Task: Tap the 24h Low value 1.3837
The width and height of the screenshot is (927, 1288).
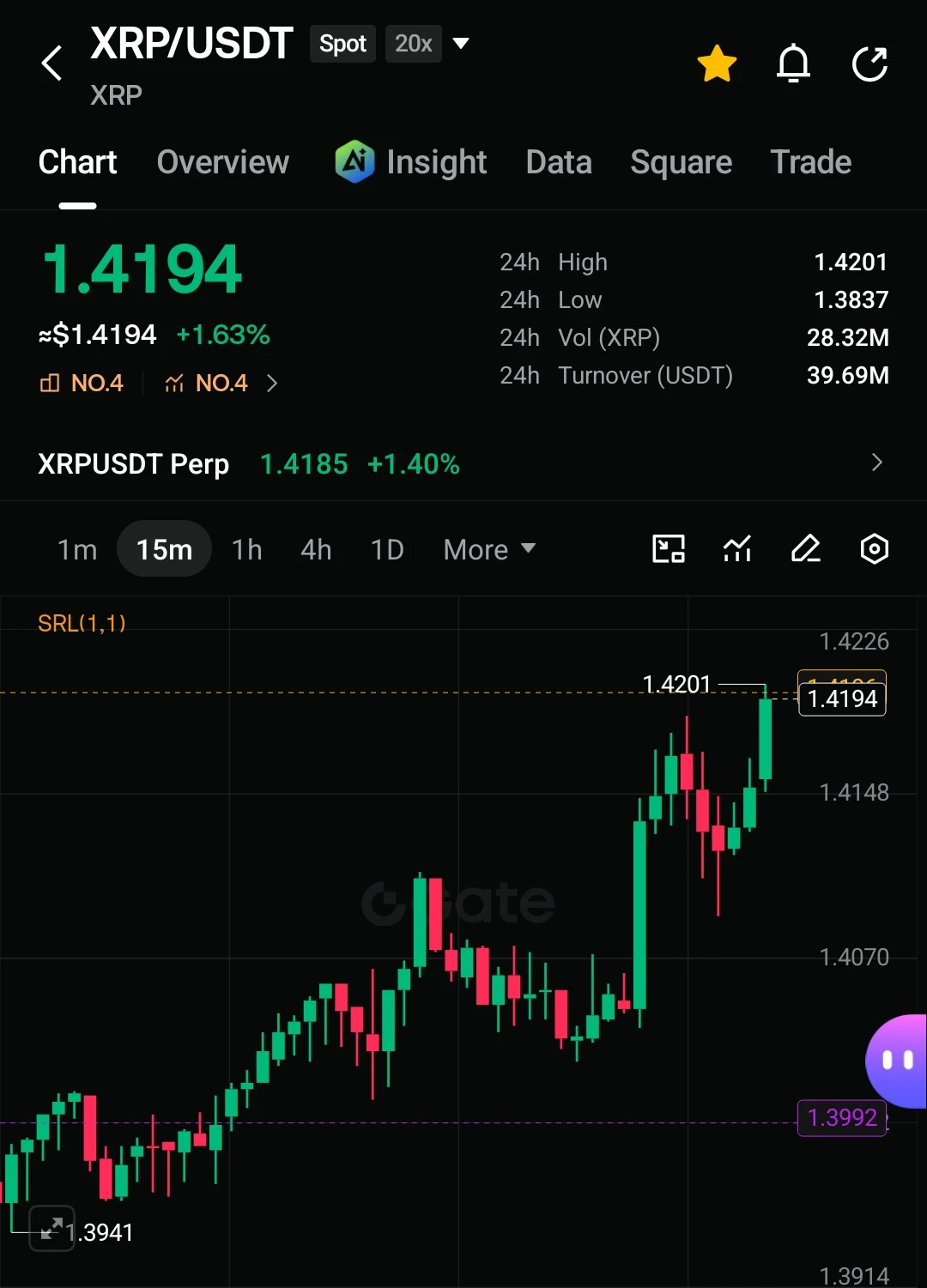Action: [x=851, y=299]
